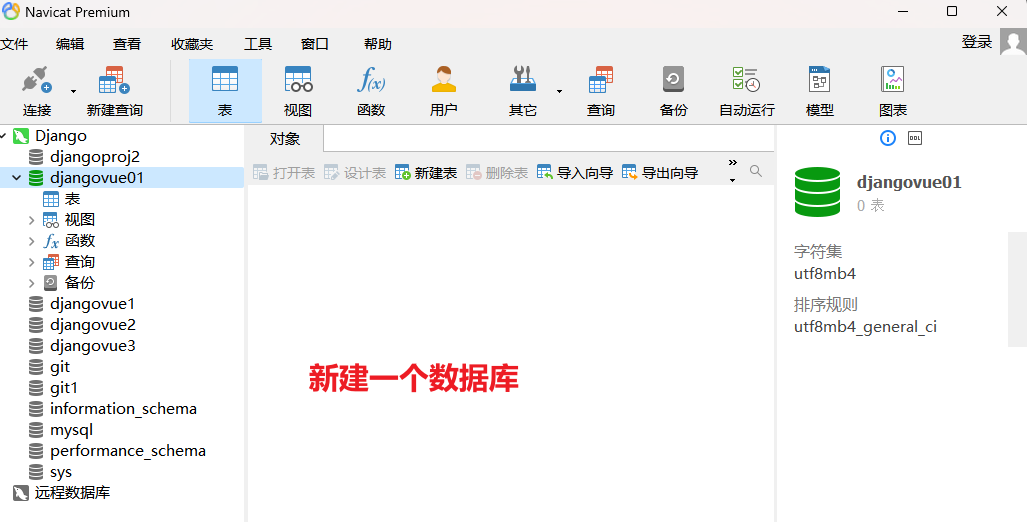Open the User management icon
Viewport: 1027px width, 522px height.
443,79
